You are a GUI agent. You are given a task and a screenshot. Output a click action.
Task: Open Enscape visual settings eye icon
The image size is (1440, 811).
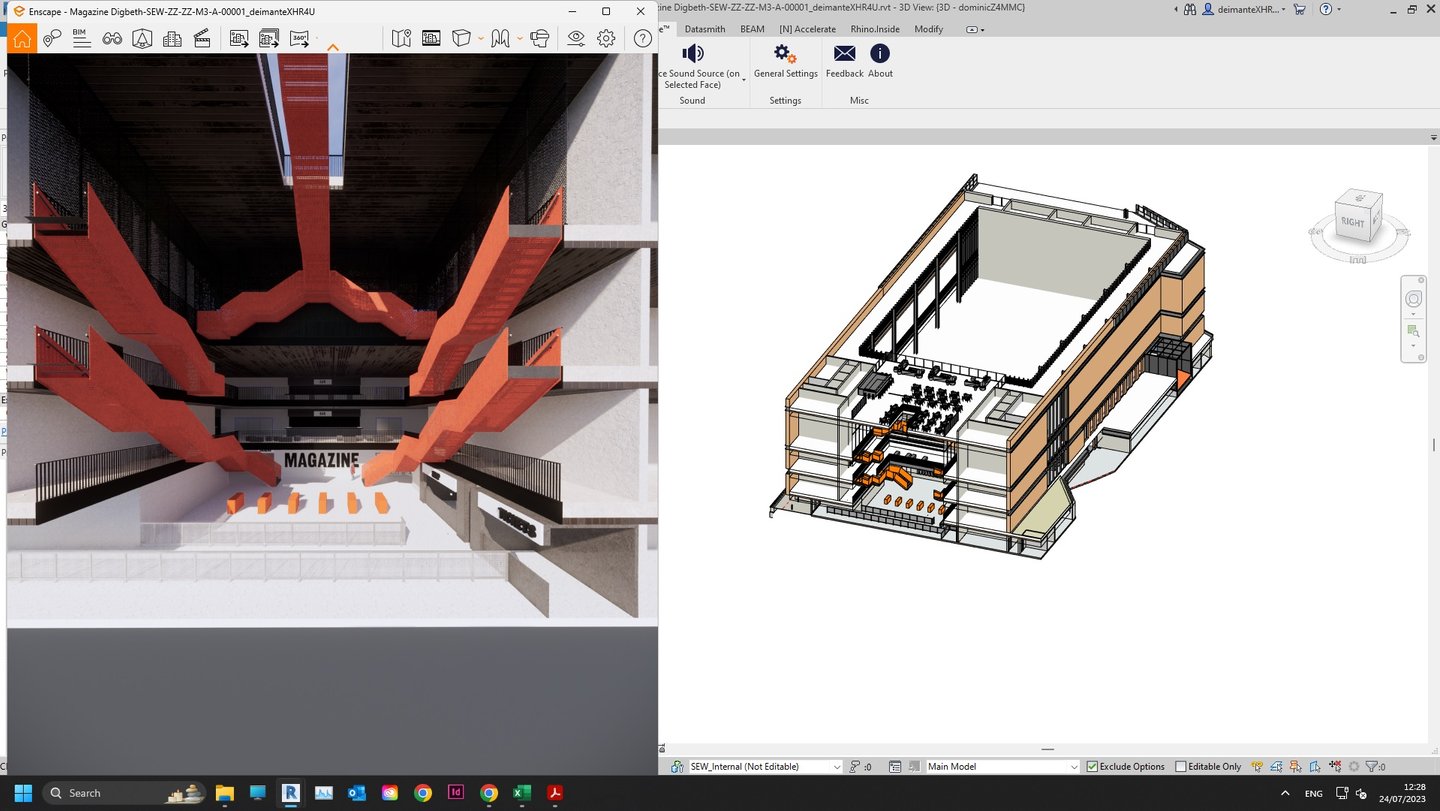tap(576, 38)
